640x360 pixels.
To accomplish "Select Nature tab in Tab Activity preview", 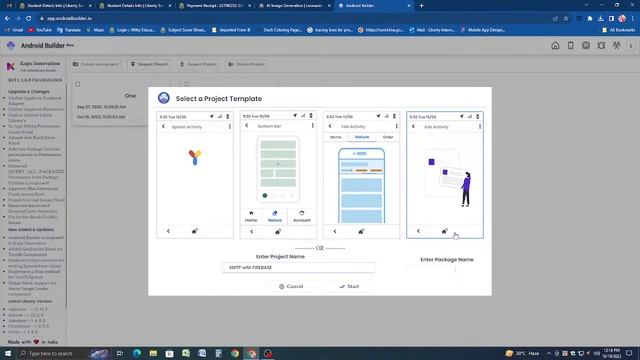I will [x=362, y=137].
